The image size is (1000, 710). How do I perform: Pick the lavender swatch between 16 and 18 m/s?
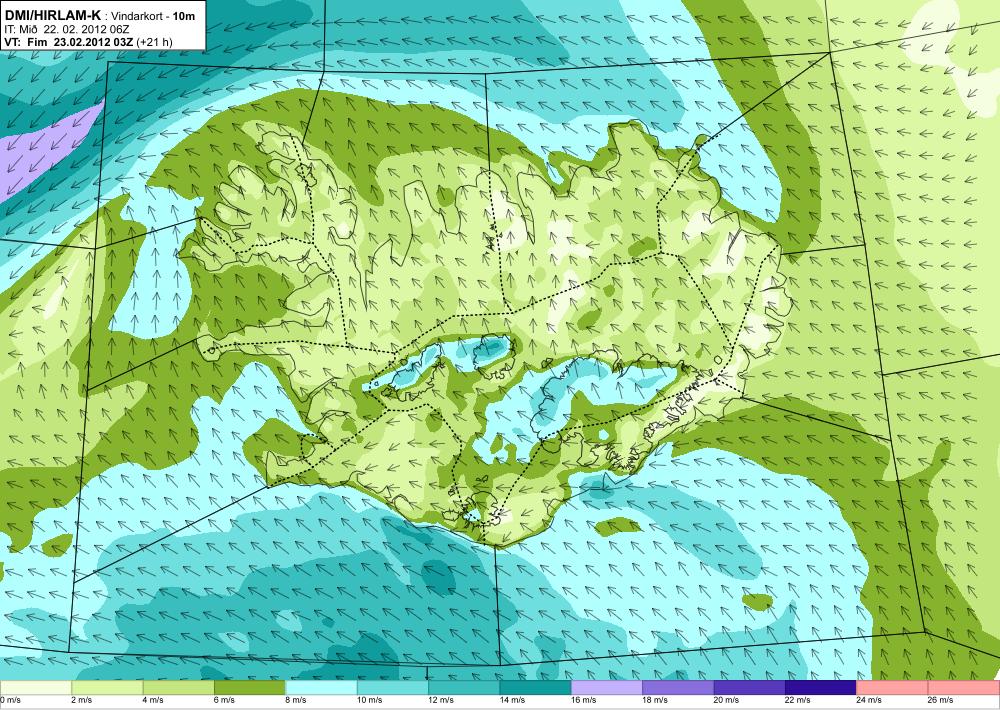(607, 688)
